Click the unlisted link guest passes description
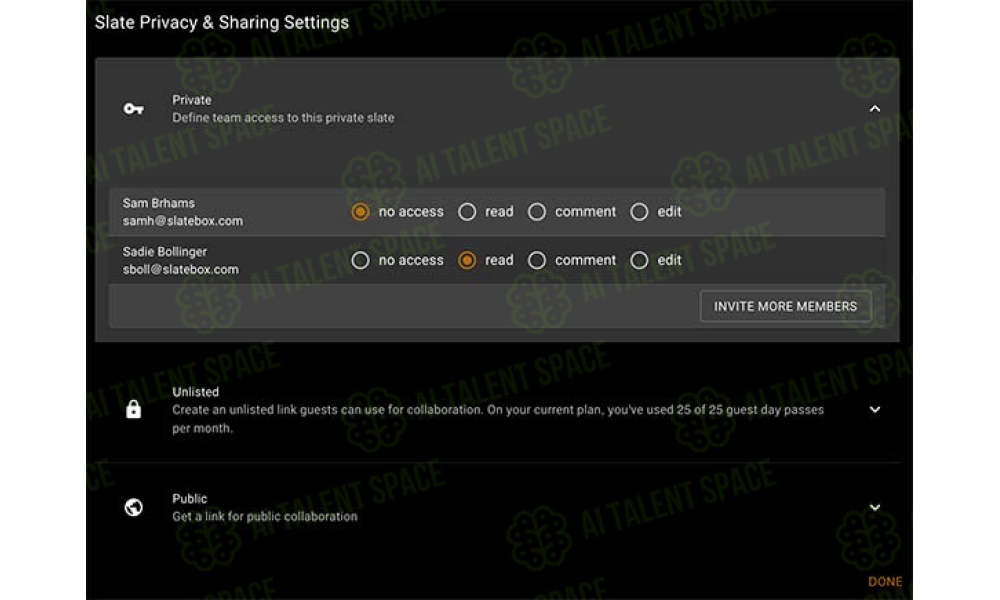Image resolution: width=1000 pixels, height=600 pixels. pos(498,419)
